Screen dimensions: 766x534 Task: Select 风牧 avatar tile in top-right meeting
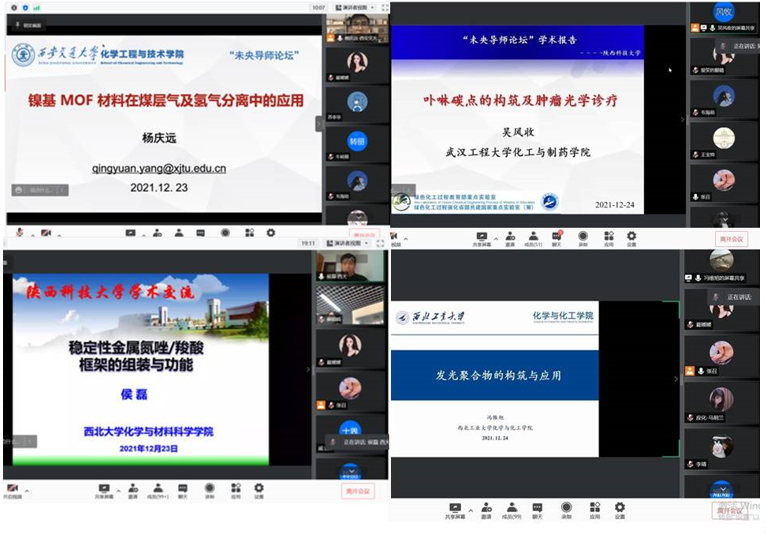(x=724, y=17)
